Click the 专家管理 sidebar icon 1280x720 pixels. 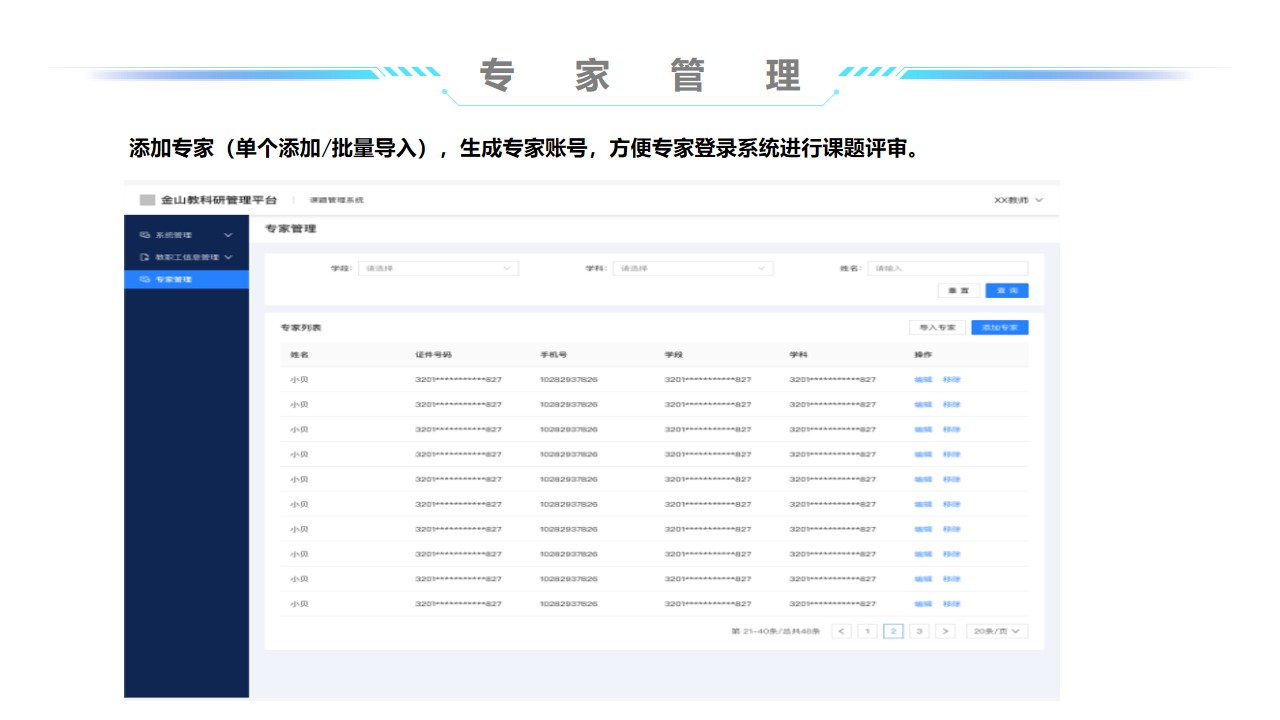[144, 279]
